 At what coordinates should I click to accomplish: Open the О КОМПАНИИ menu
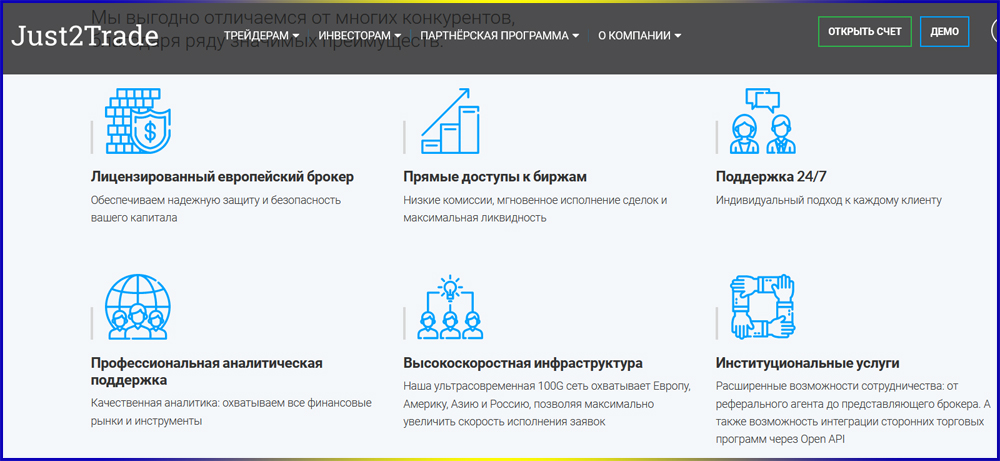coord(640,36)
